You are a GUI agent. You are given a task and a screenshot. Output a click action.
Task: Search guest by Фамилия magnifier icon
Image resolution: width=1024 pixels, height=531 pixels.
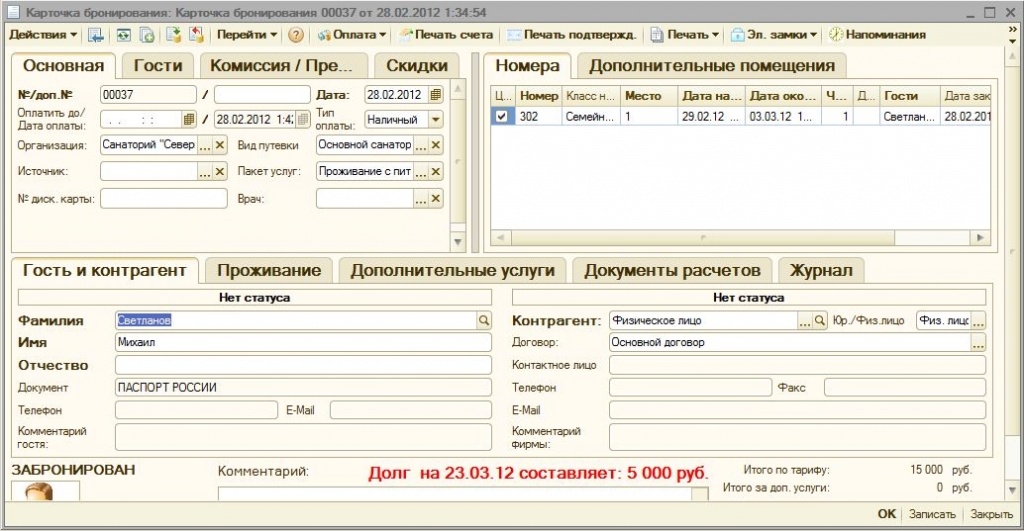tap(484, 320)
